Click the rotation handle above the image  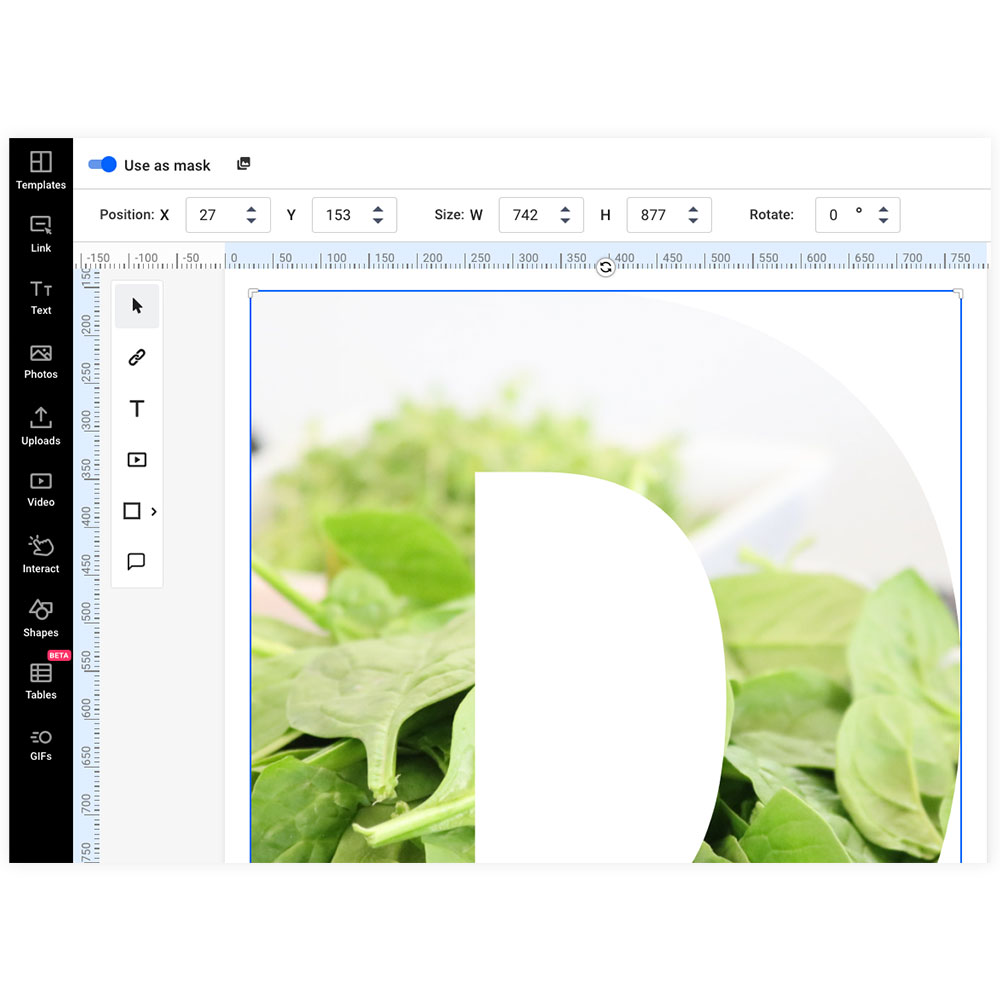(x=605, y=268)
